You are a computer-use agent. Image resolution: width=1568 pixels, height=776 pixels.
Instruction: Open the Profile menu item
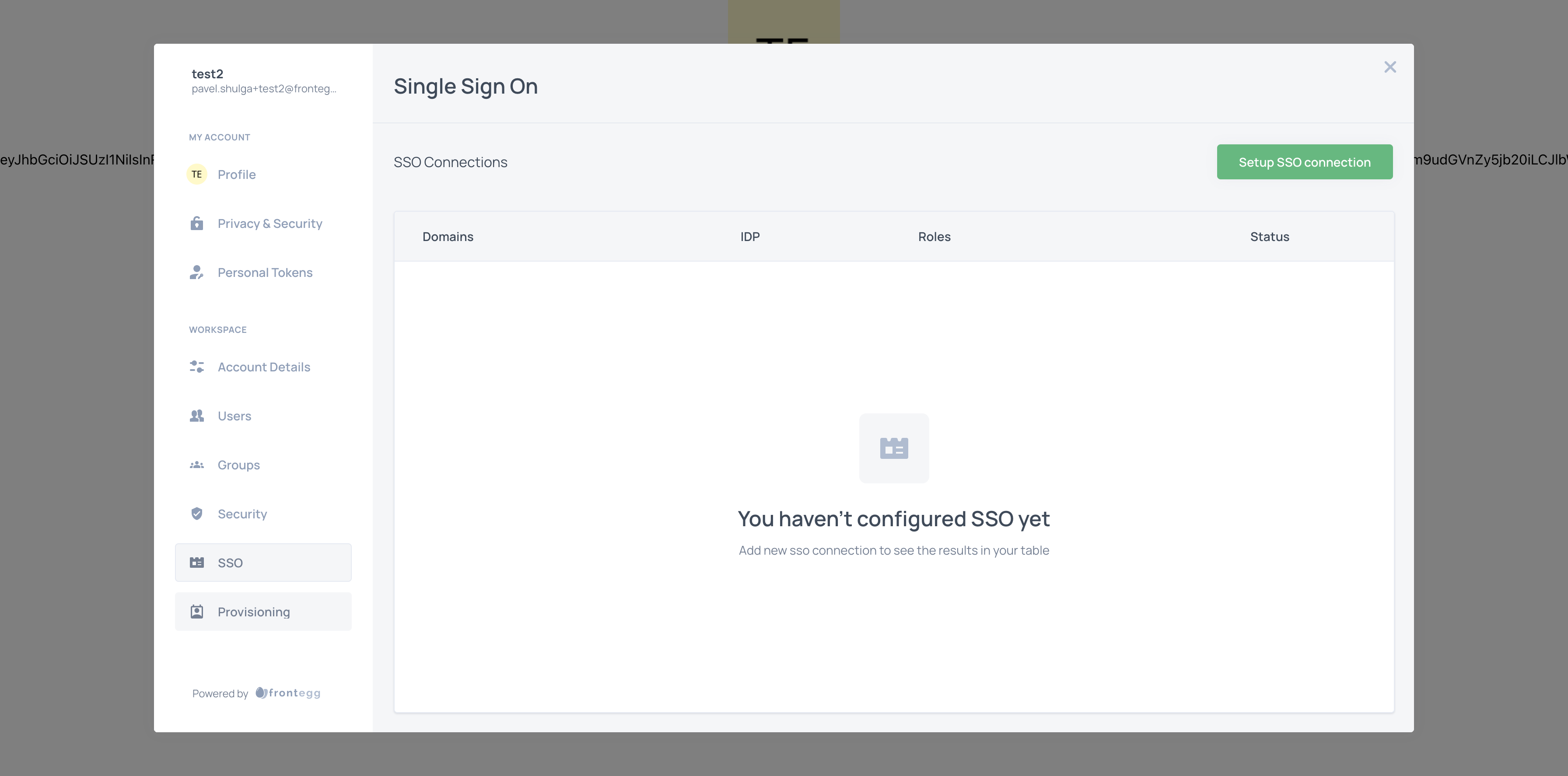pos(237,175)
